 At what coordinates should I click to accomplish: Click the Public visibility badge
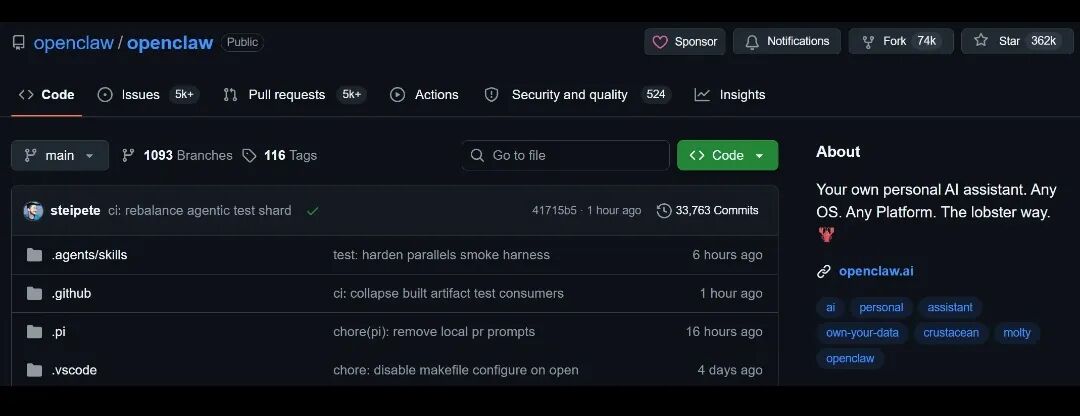242,43
